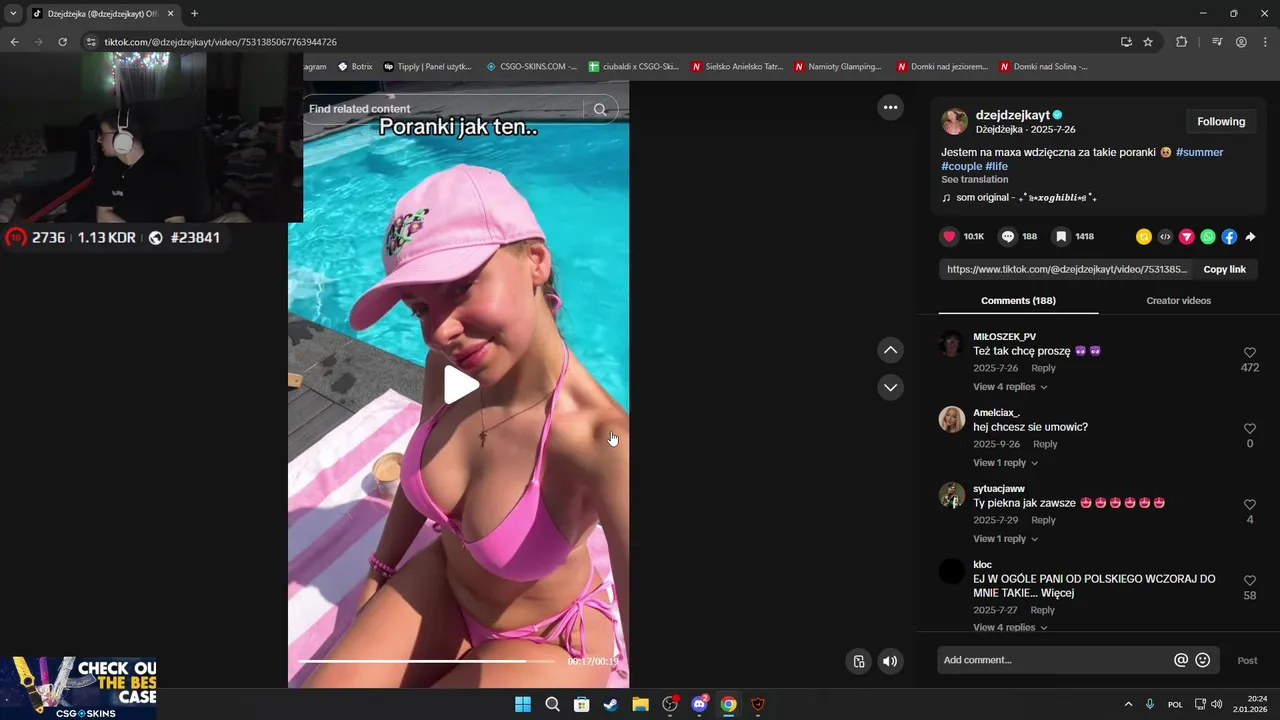Like the kloc comment
Viewport: 1280px width, 720px height.
[1250, 581]
